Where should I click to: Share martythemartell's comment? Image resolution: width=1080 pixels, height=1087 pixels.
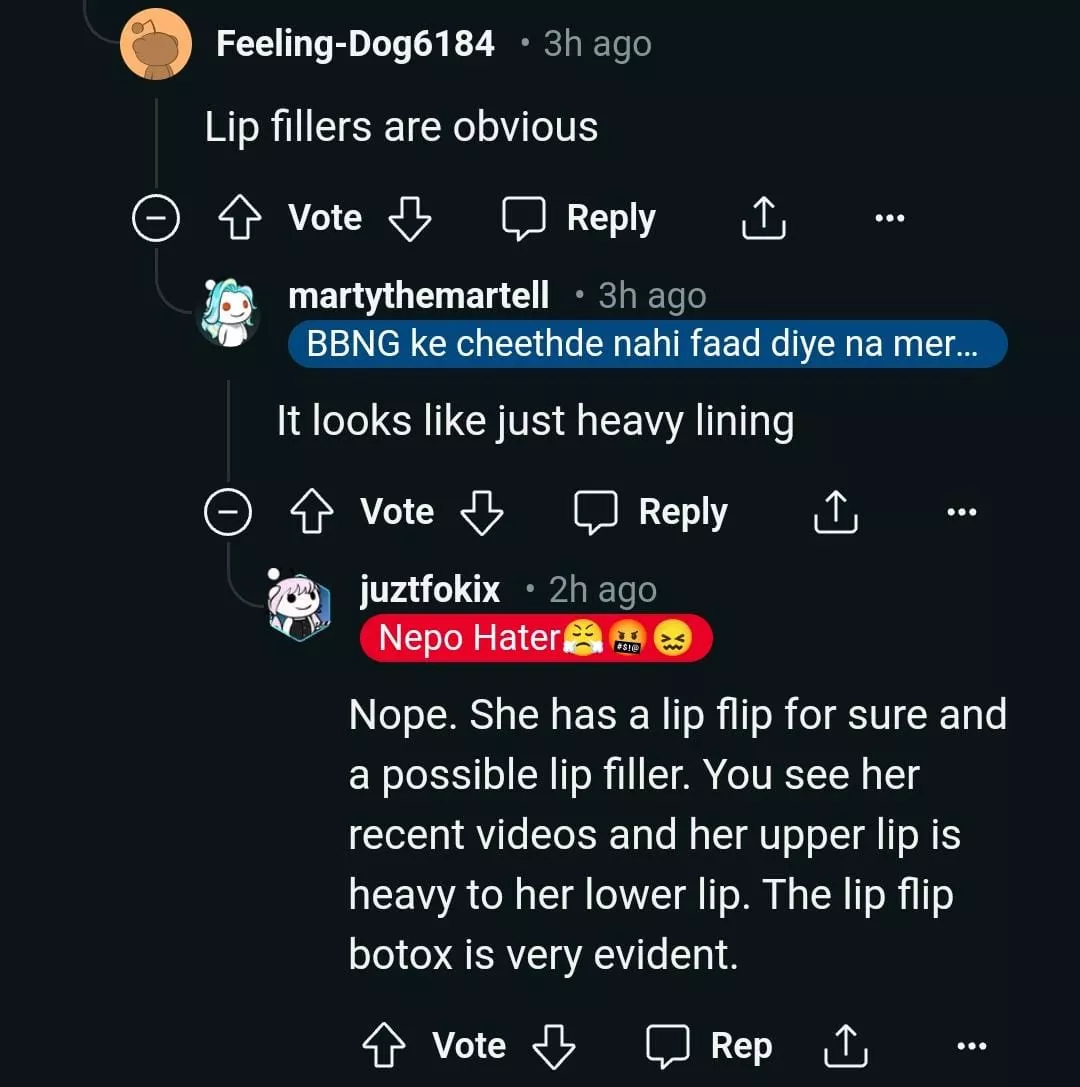835,512
